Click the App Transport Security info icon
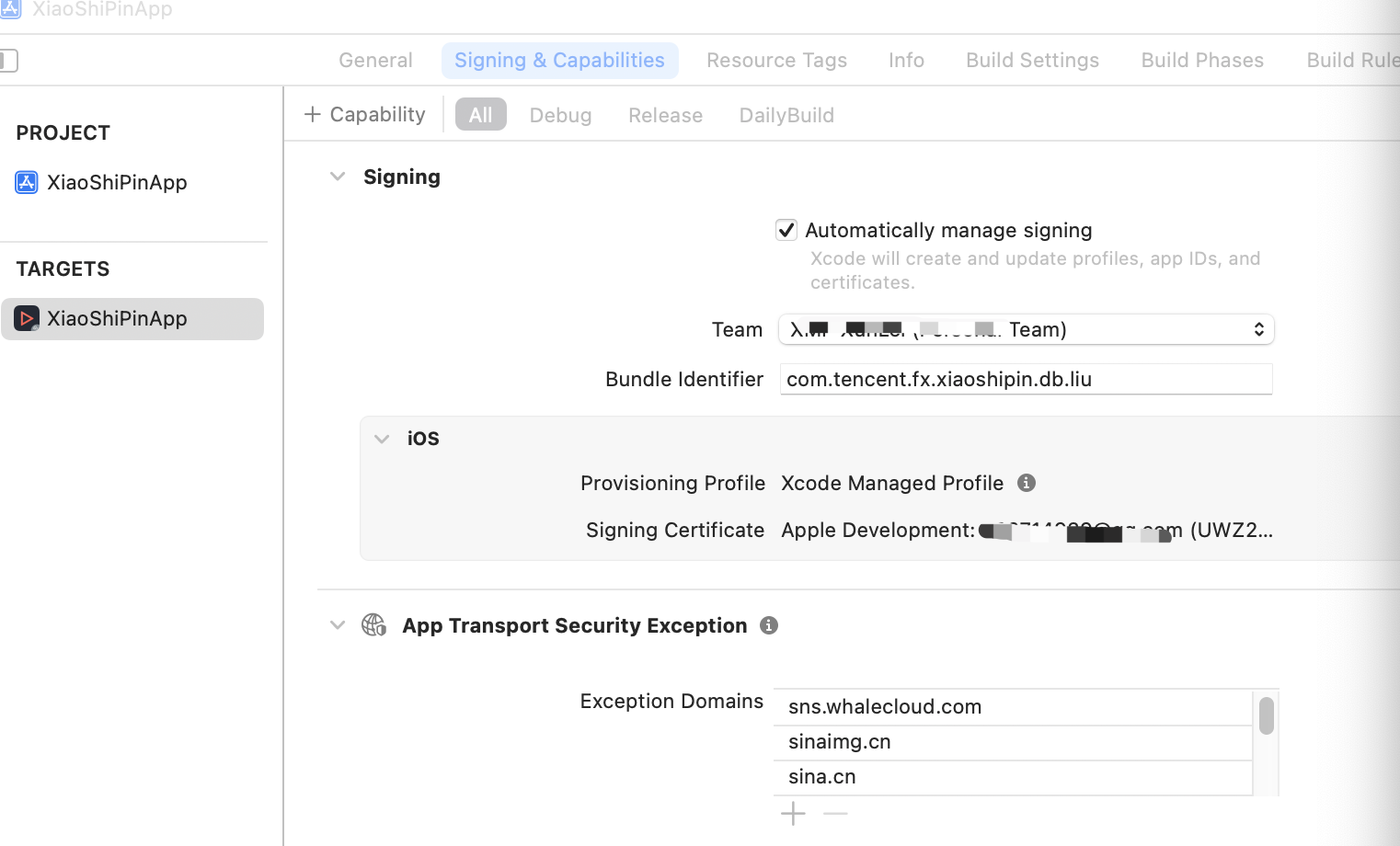This screenshot has height=846, width=1400. 769,625
